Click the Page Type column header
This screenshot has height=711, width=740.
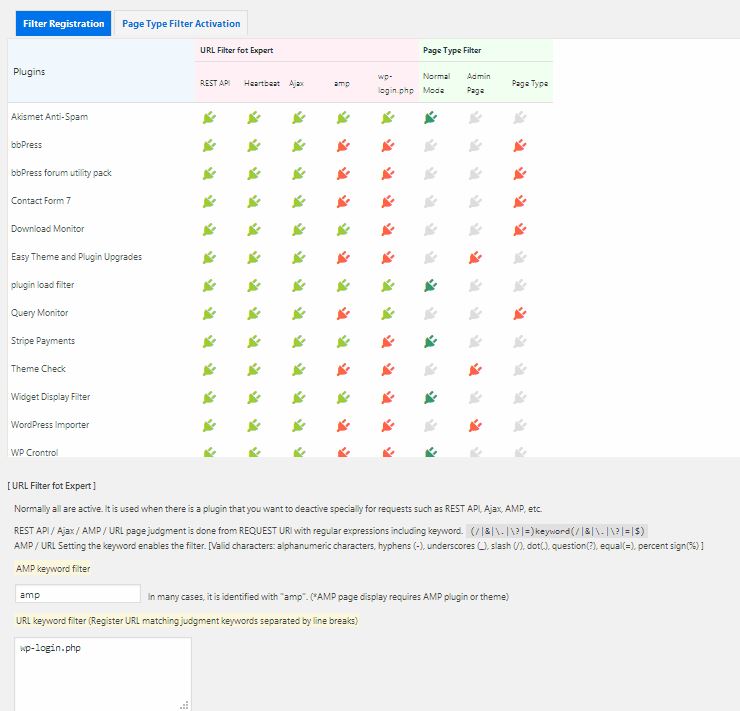tap(530, 83)
